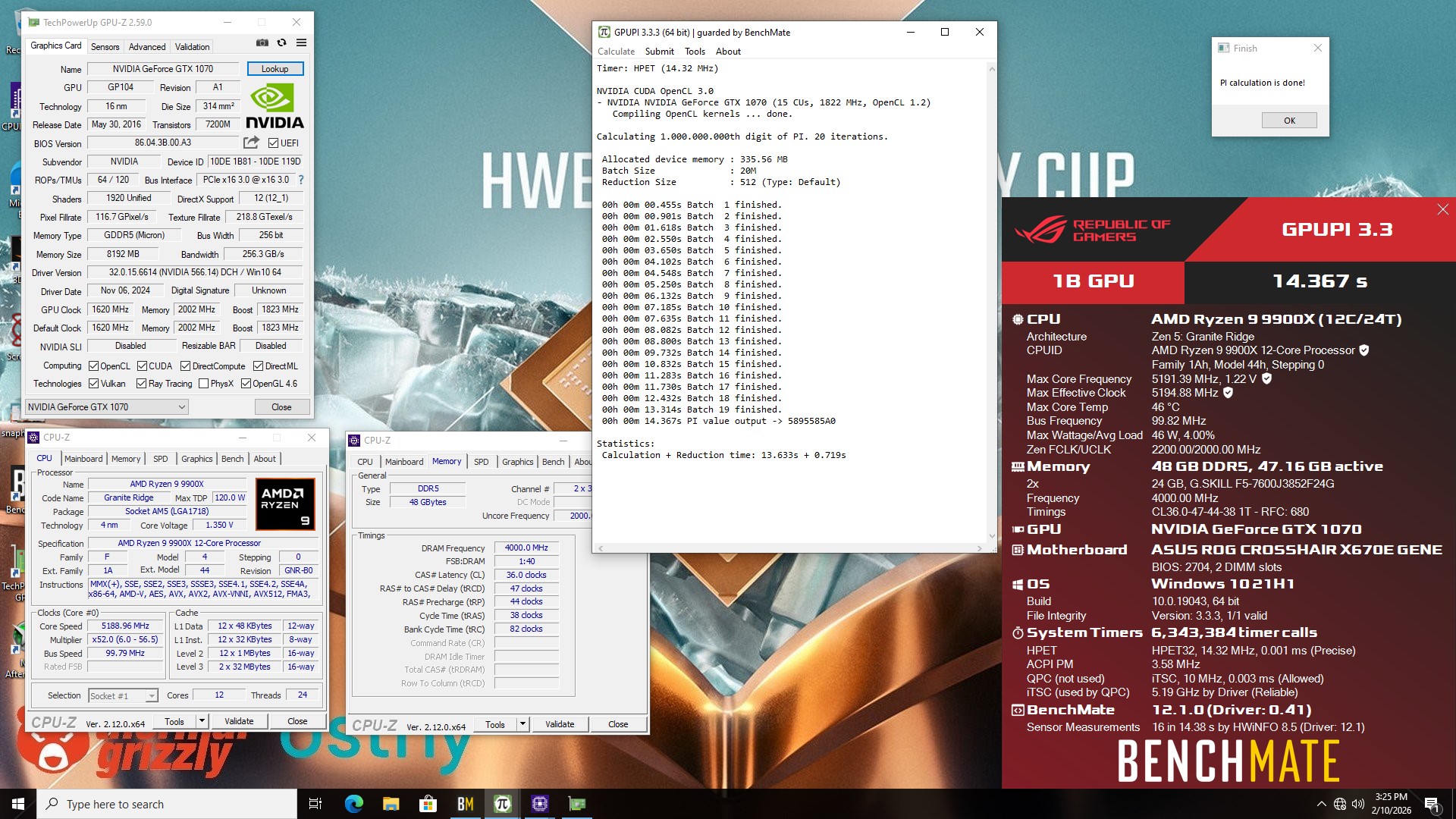Click the shield beside Max Effective Clock
Viewport: 1456px width, 819px height.
(x=1228, y=393)
